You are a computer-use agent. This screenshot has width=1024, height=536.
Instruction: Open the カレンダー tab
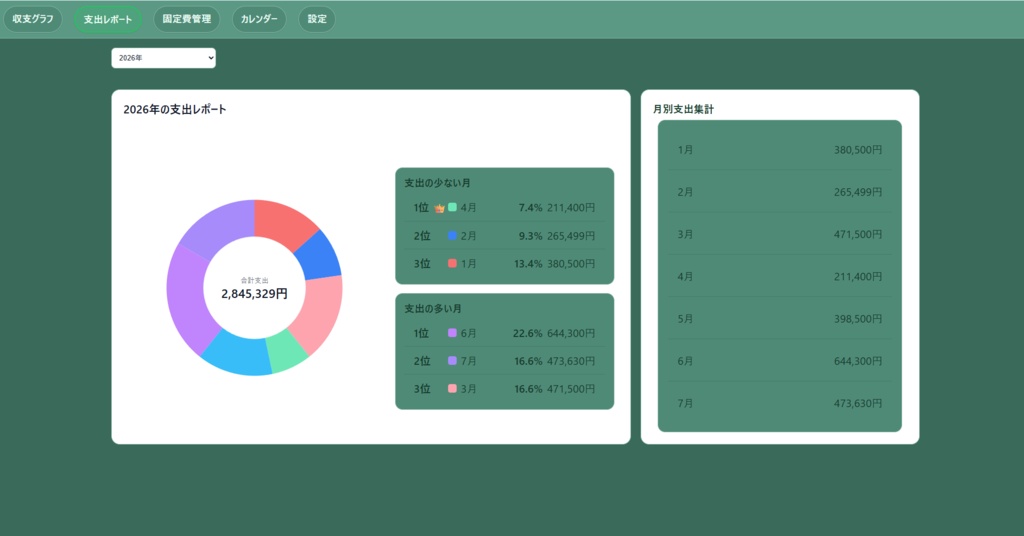[259, 19]
